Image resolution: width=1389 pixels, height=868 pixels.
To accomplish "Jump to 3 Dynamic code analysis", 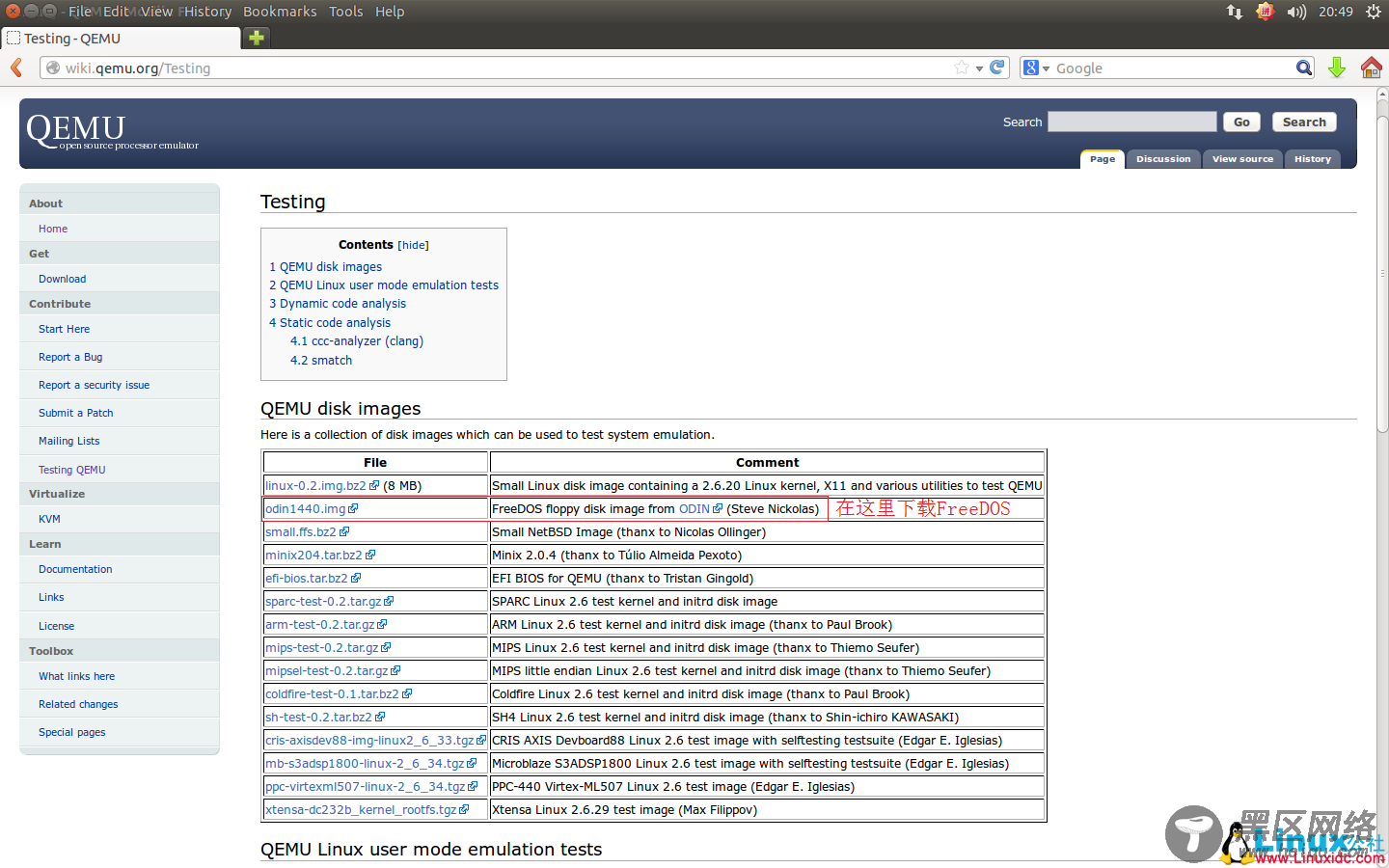I will (338, 304).
